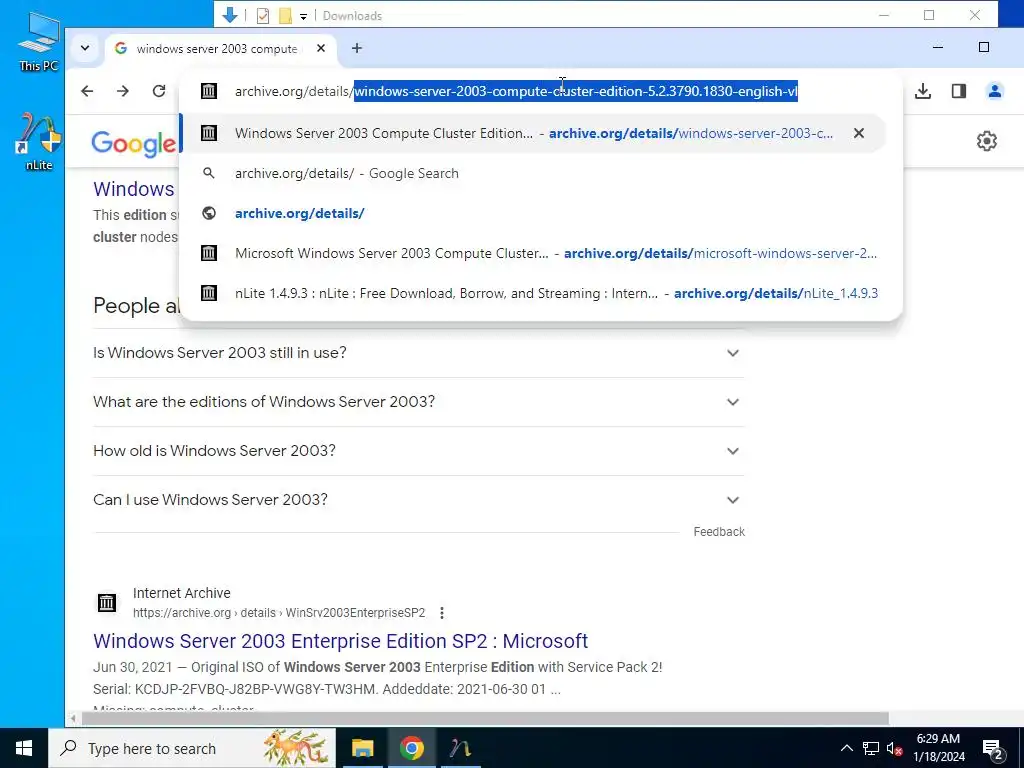Click the address bar URL text
The width and height of the screenshot is (1024, 768).
[516, 91]
